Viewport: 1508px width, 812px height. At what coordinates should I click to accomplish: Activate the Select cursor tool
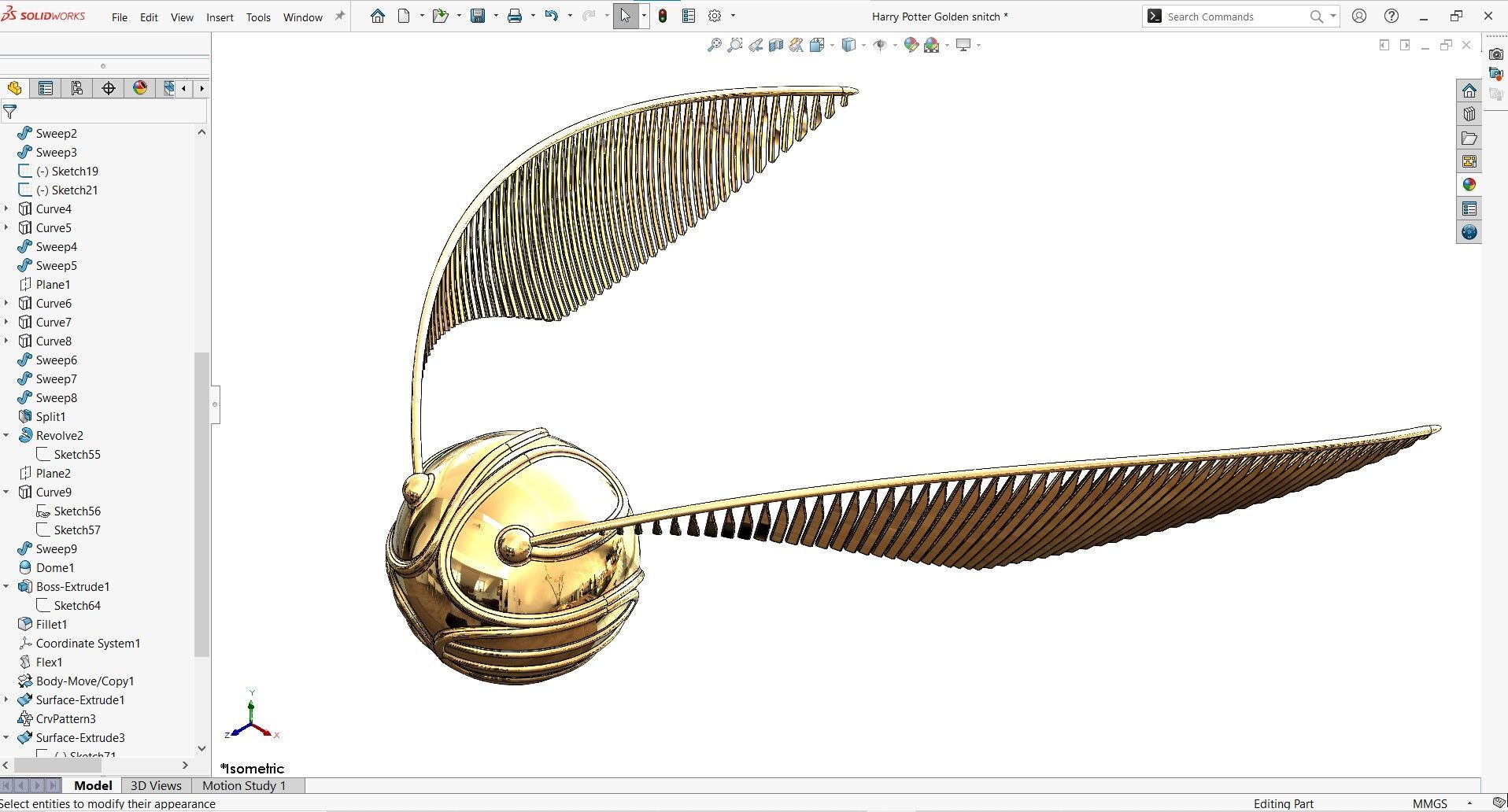(x=625, y=16)
